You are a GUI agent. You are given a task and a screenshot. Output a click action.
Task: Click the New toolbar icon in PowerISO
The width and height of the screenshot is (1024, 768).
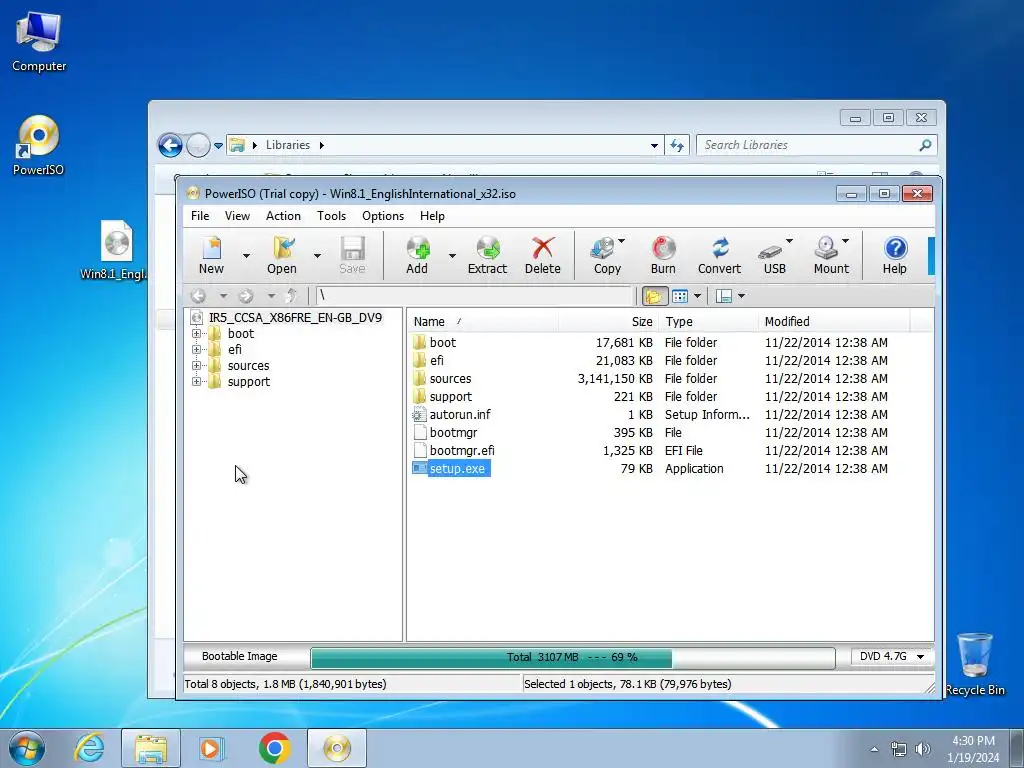tap(212, 255)
